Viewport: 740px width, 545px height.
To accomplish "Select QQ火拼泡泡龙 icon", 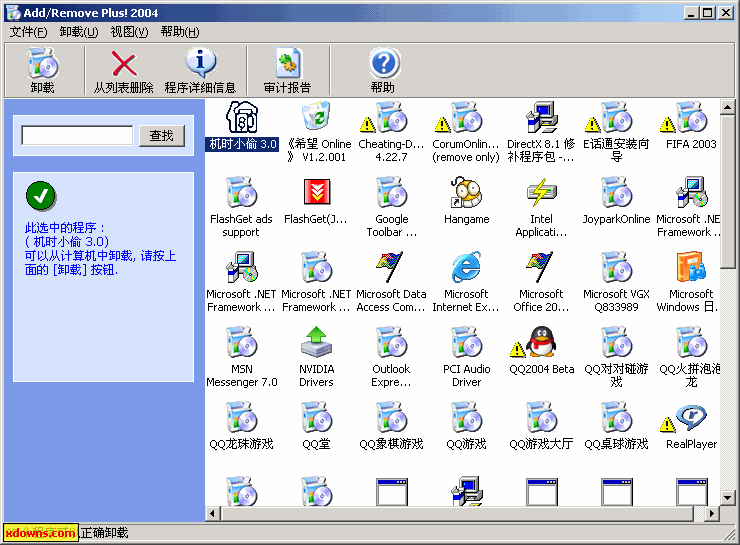I will coord(691,342).
